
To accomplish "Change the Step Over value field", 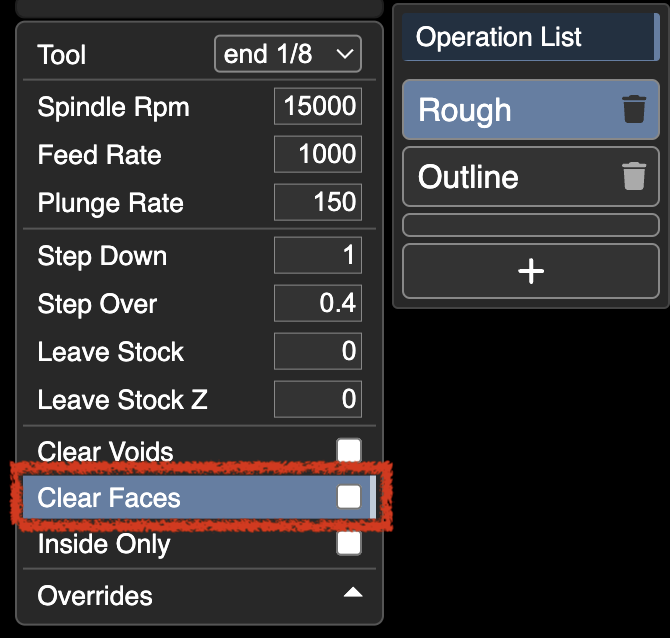I will (x=318, y=303).
